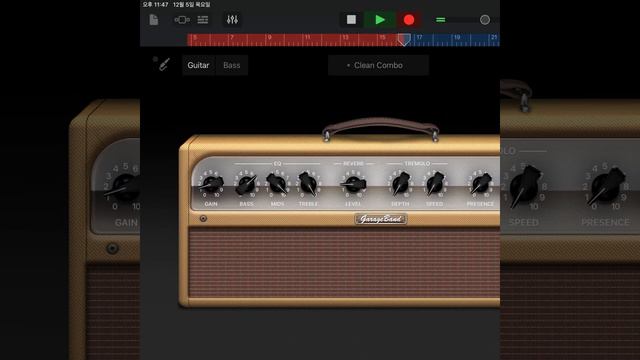The width and height of the screenshot is (640, 360).
Task: Open the mixer track controls icon
Action: pos(232,20)
